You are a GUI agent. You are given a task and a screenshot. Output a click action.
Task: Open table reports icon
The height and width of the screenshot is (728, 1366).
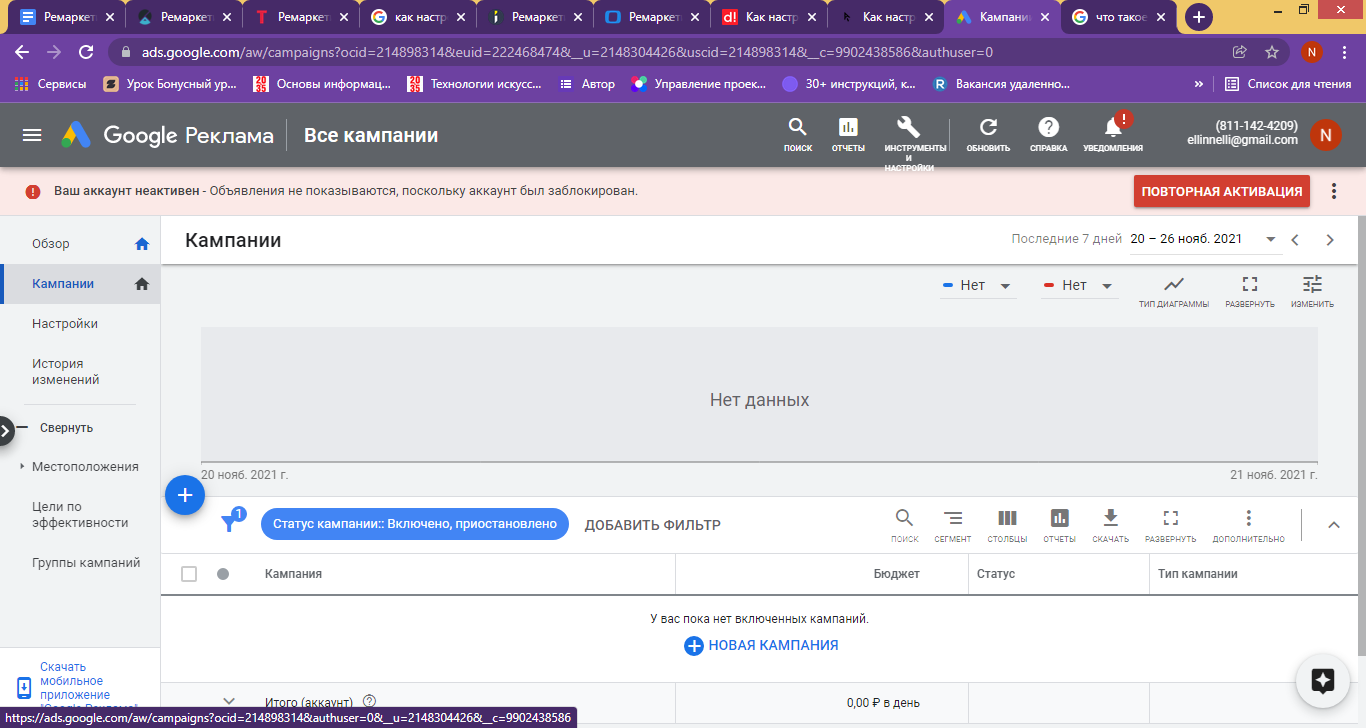[1059, 525]
